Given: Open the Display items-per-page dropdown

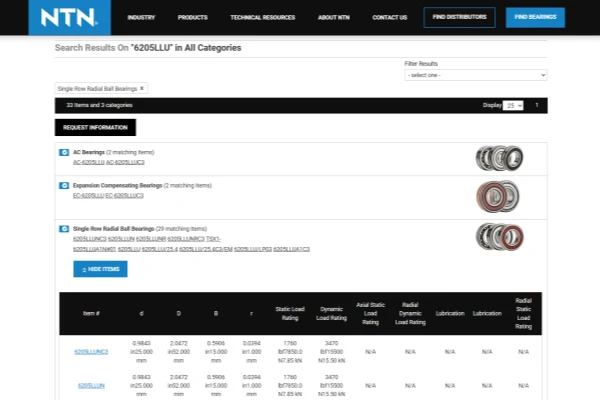Looking at the screenshot, I should 513,105.
